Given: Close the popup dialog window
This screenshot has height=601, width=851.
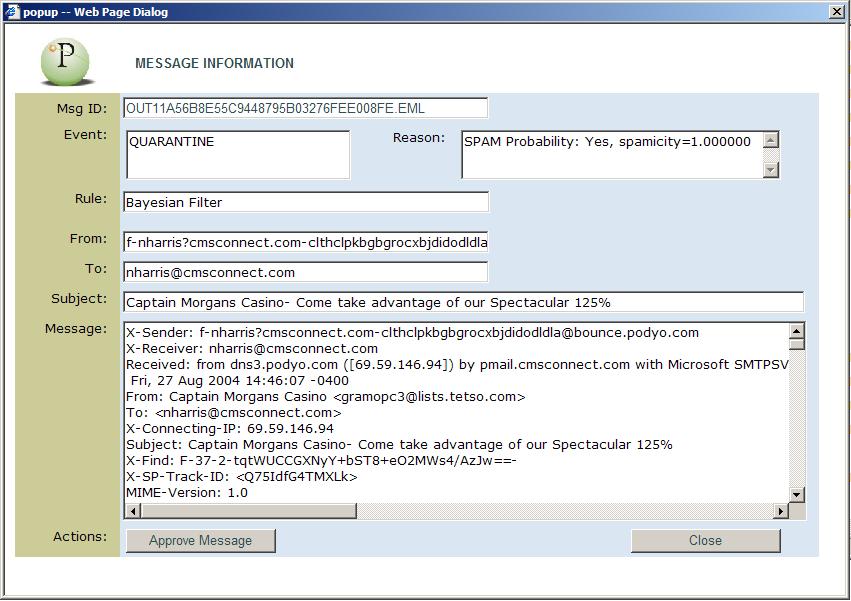Looking at the screenshot, I should click(x=837, y=11).
